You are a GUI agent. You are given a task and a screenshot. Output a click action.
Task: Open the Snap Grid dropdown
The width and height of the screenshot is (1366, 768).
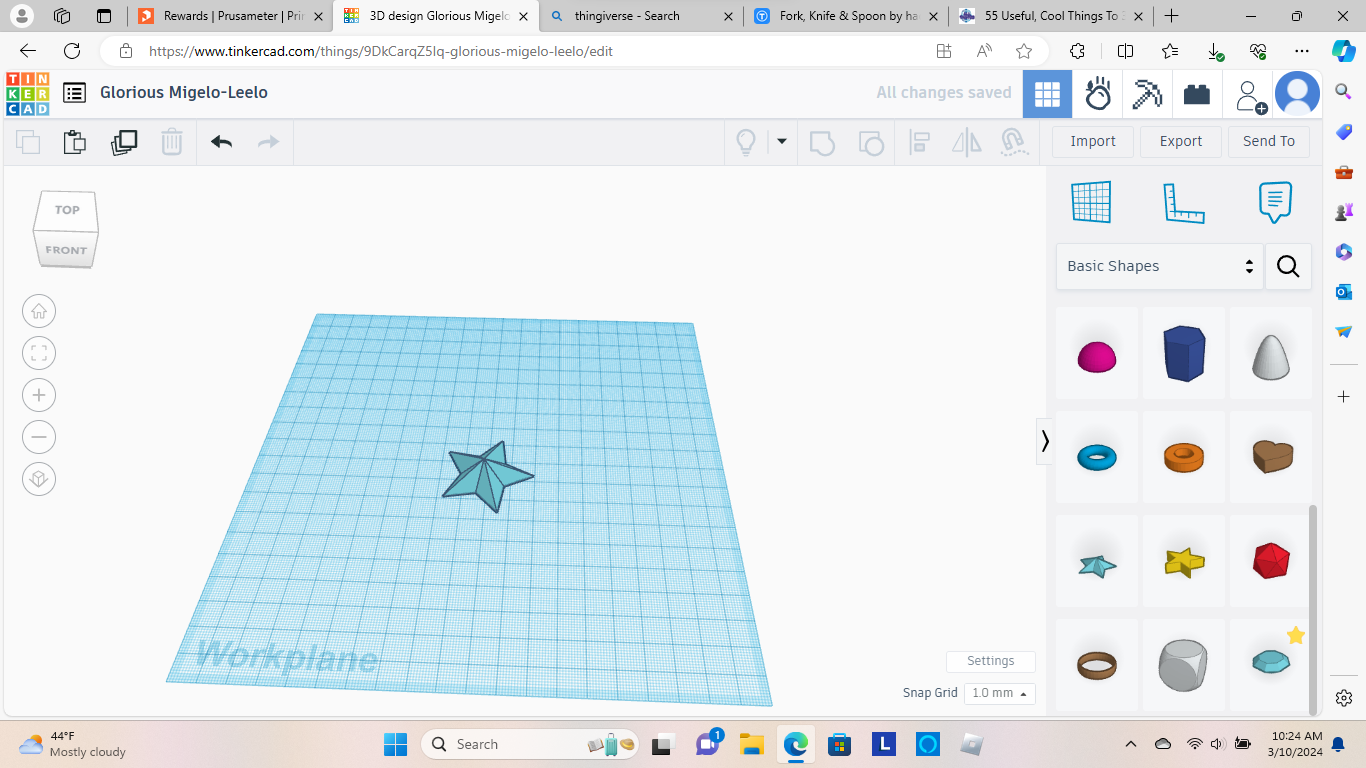point(998,692)
